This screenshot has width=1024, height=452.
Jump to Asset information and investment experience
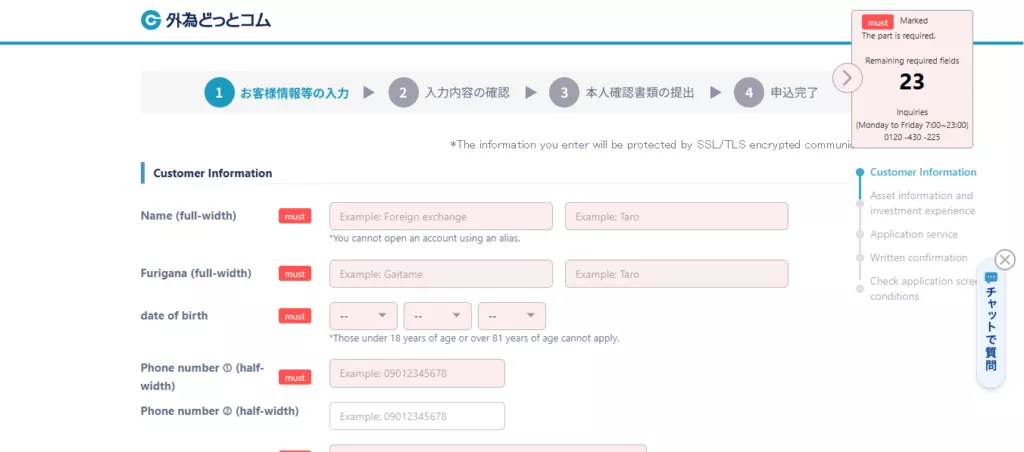point(922,203)
